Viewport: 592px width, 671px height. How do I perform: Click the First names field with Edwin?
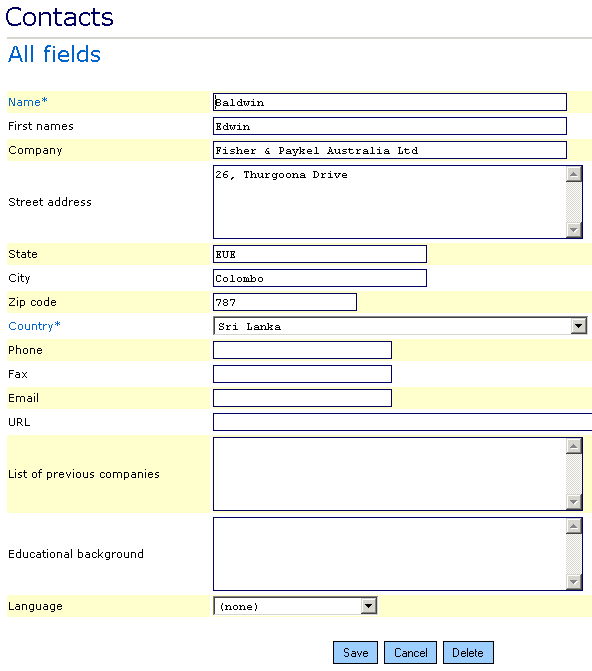390,126
